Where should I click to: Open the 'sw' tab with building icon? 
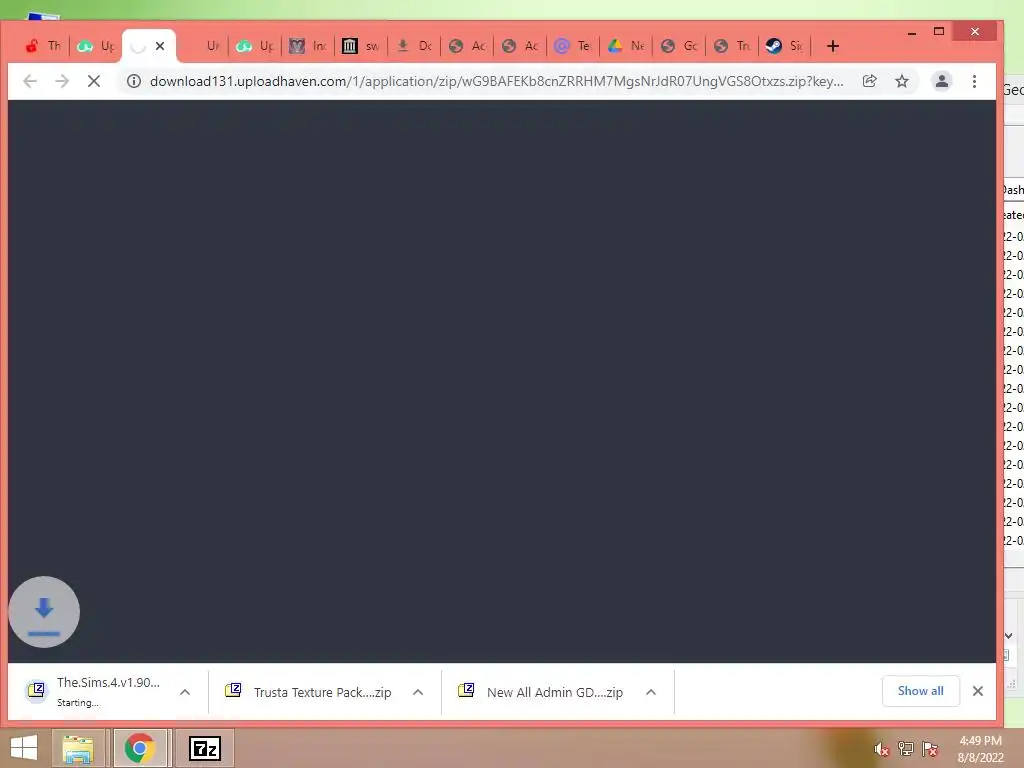[x=361, y=46]
